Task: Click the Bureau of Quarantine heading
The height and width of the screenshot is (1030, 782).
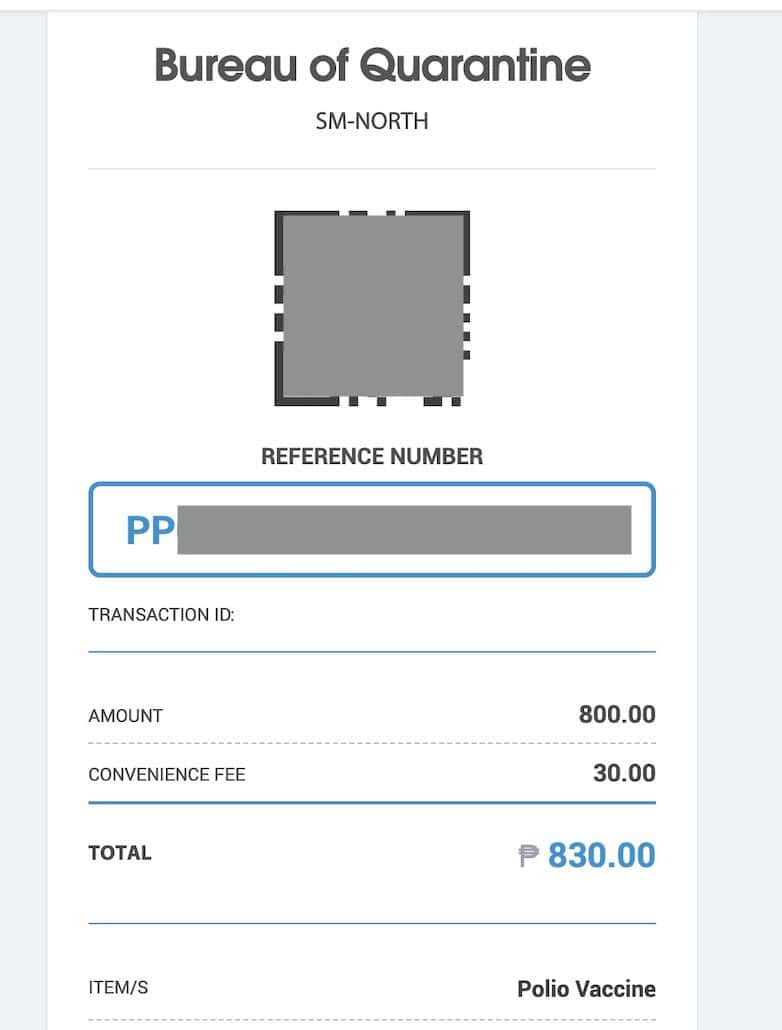Action: tap(372, 67)
